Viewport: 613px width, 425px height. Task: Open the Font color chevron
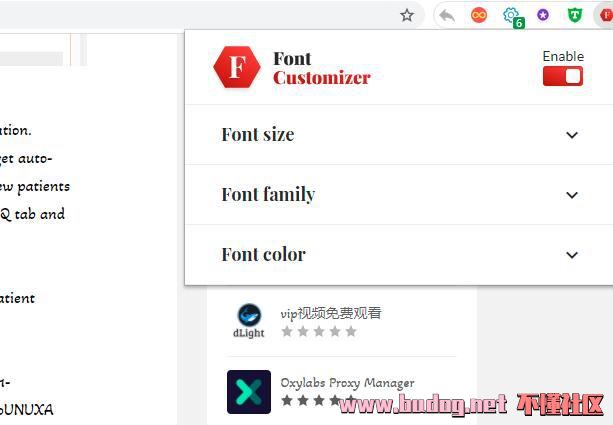pos(572,255)
